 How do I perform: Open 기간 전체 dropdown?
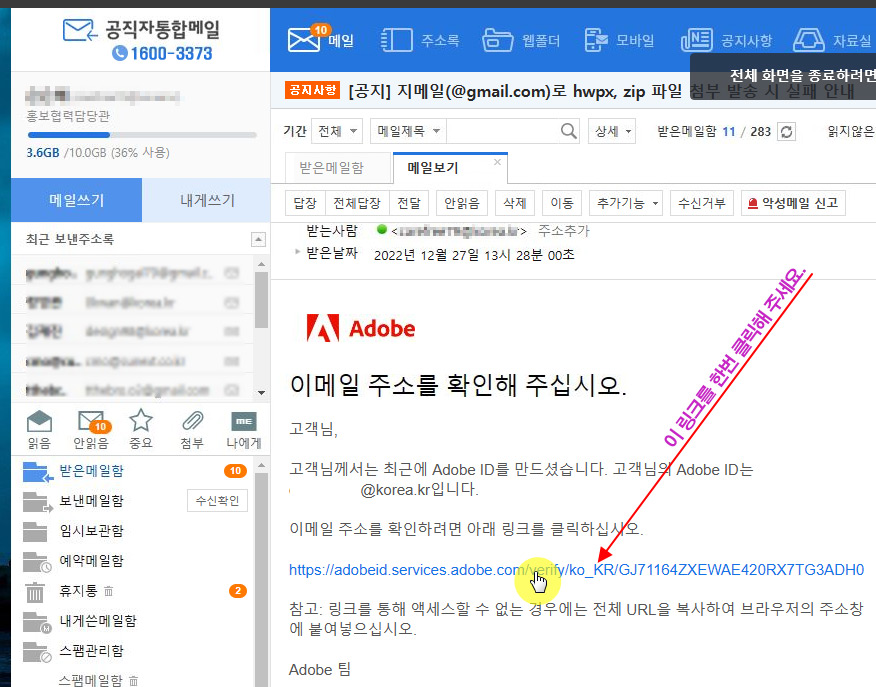337,131
